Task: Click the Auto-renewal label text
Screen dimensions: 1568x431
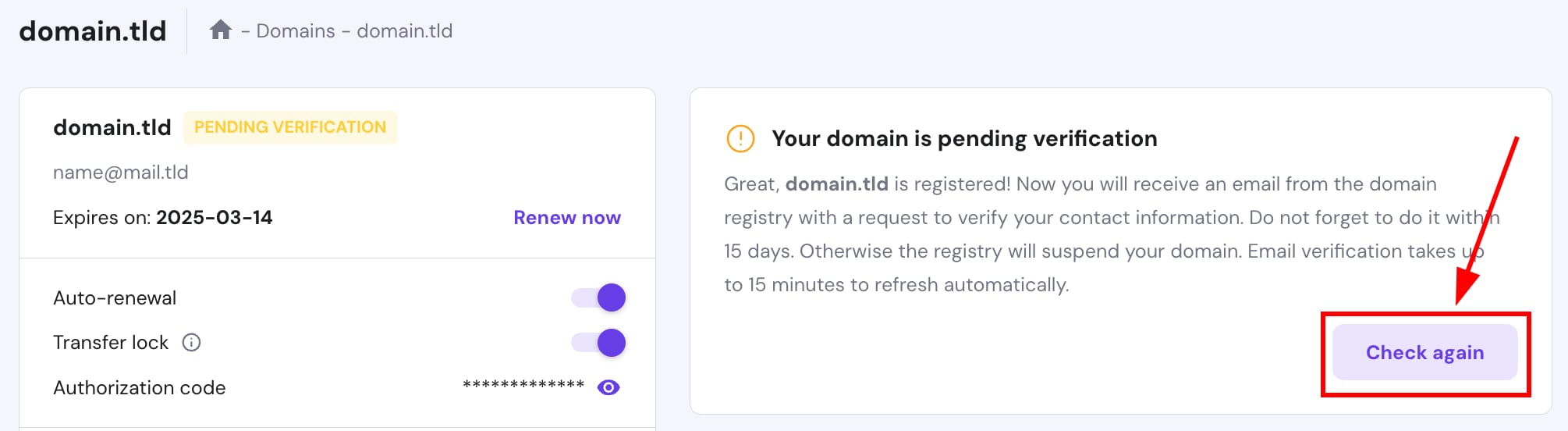Action: tap(115, 298)
